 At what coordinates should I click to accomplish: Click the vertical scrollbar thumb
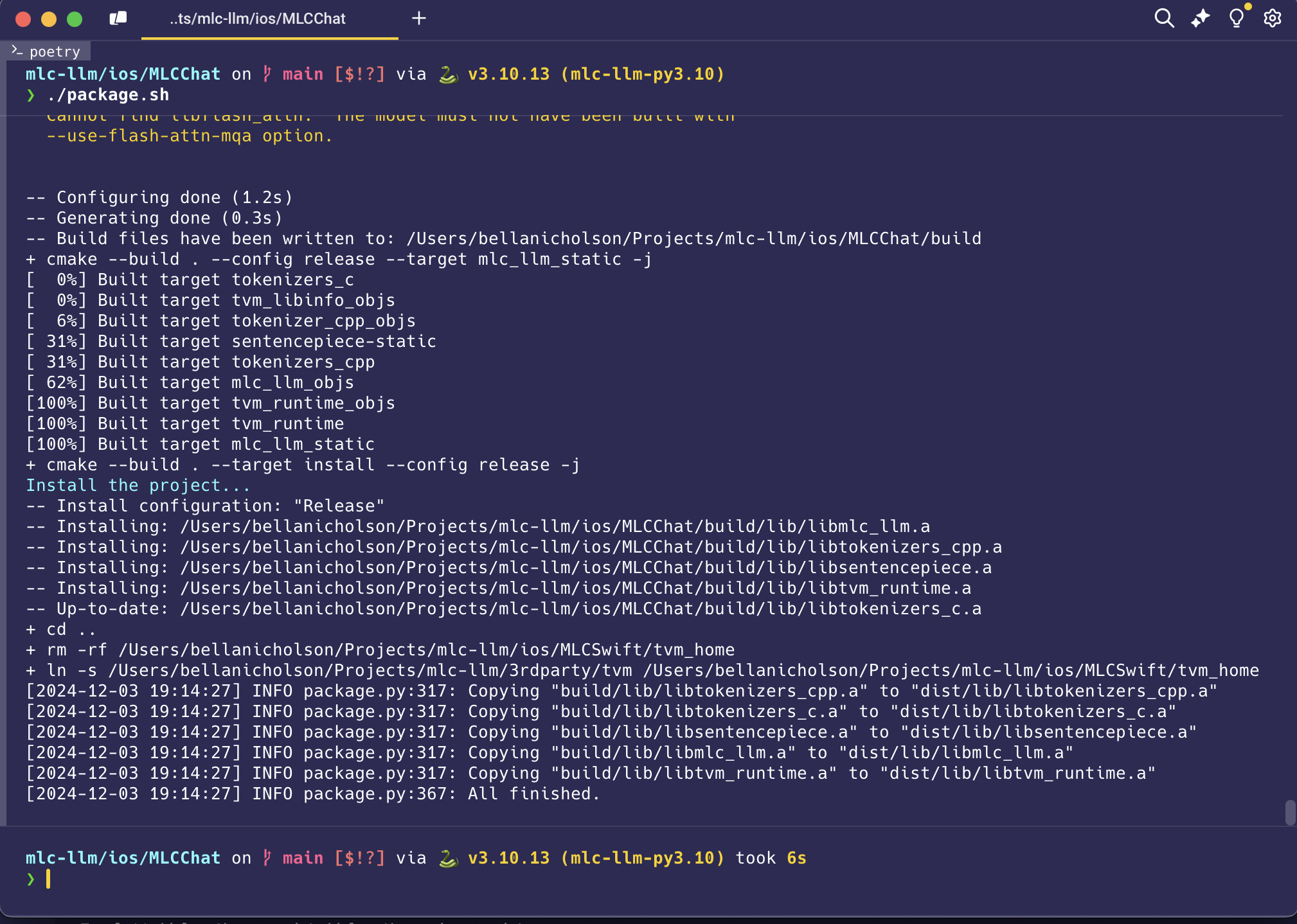coord(1289,812)
